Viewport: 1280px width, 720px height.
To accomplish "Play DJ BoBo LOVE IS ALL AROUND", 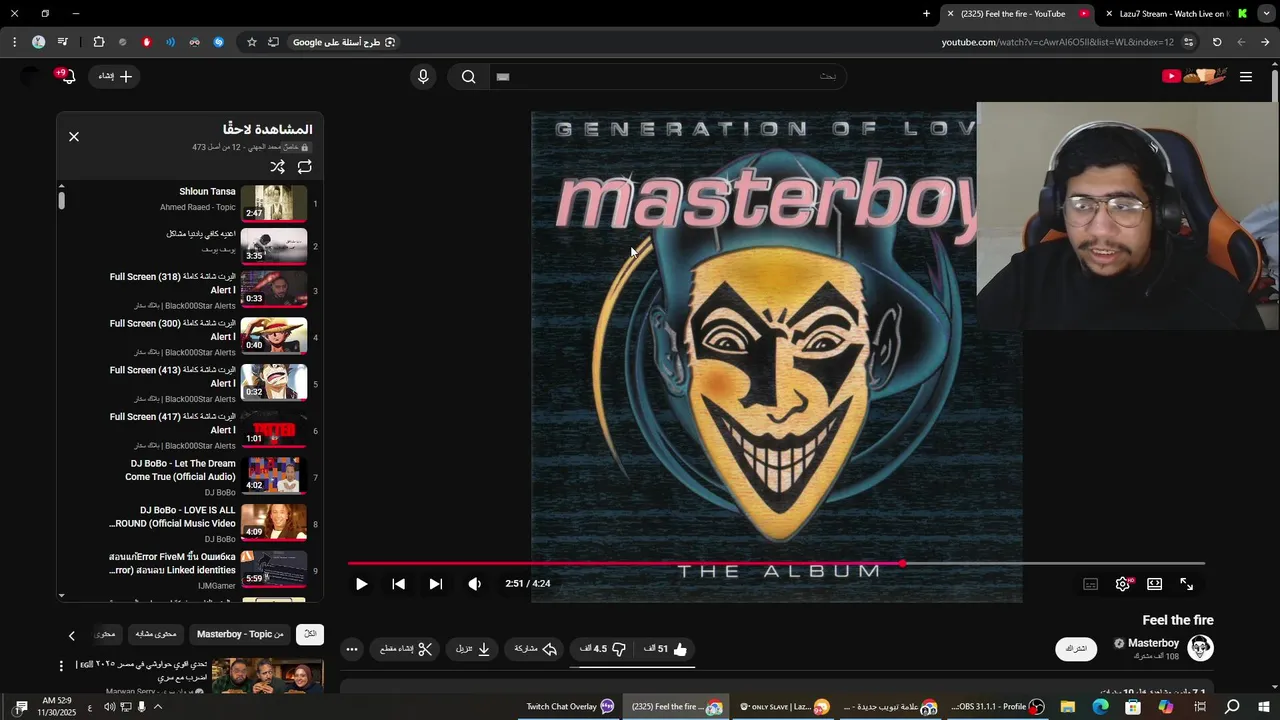I will 190,524.
